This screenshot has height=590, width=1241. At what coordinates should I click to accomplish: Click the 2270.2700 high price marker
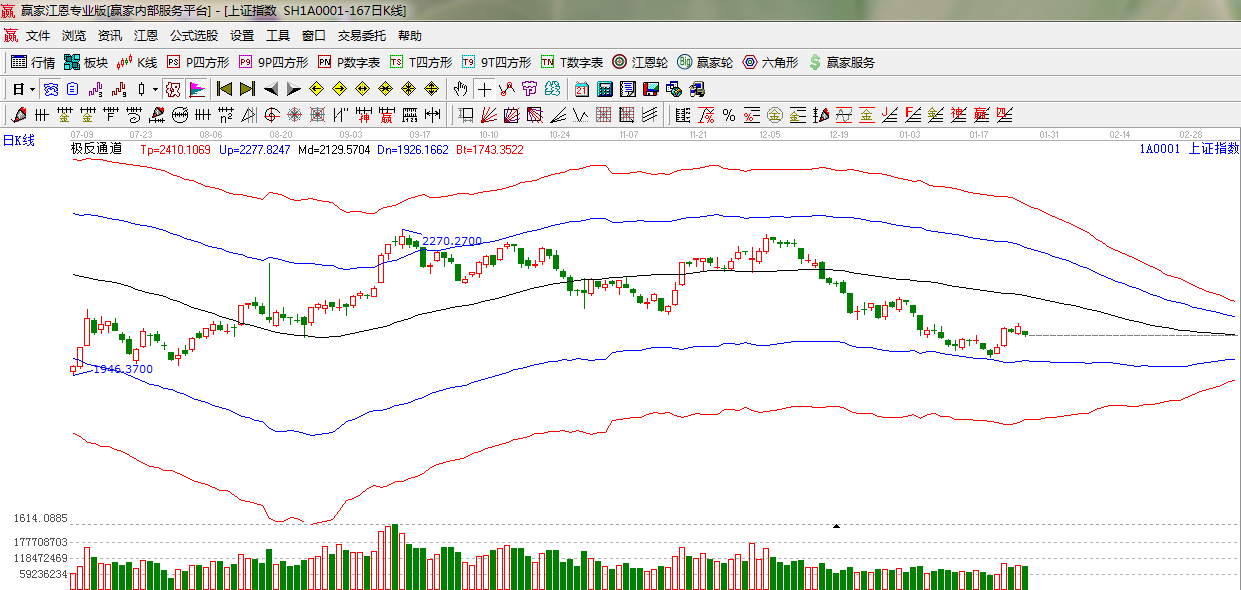(451, 241)
